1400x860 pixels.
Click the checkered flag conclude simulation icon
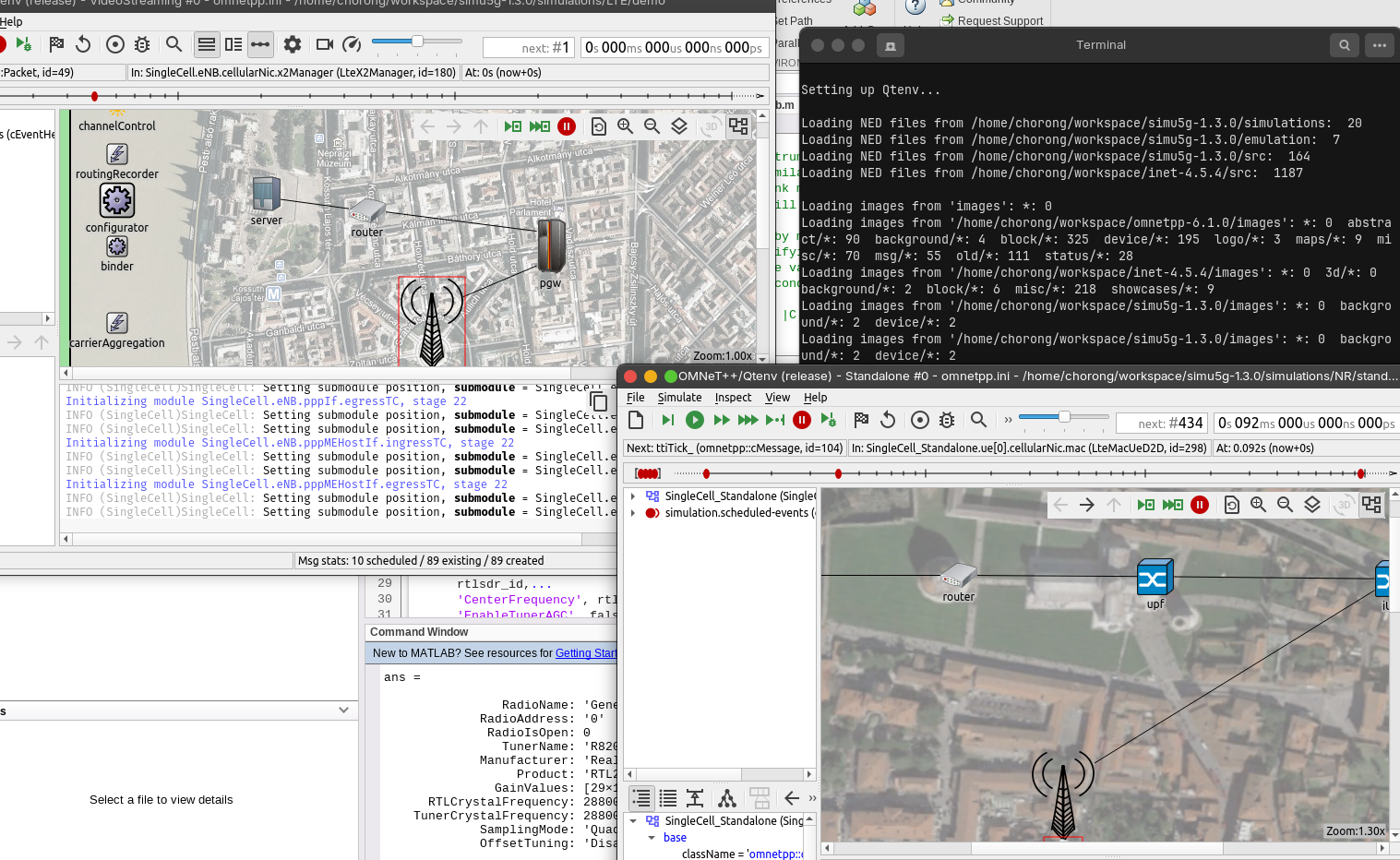tap(861, 421)
